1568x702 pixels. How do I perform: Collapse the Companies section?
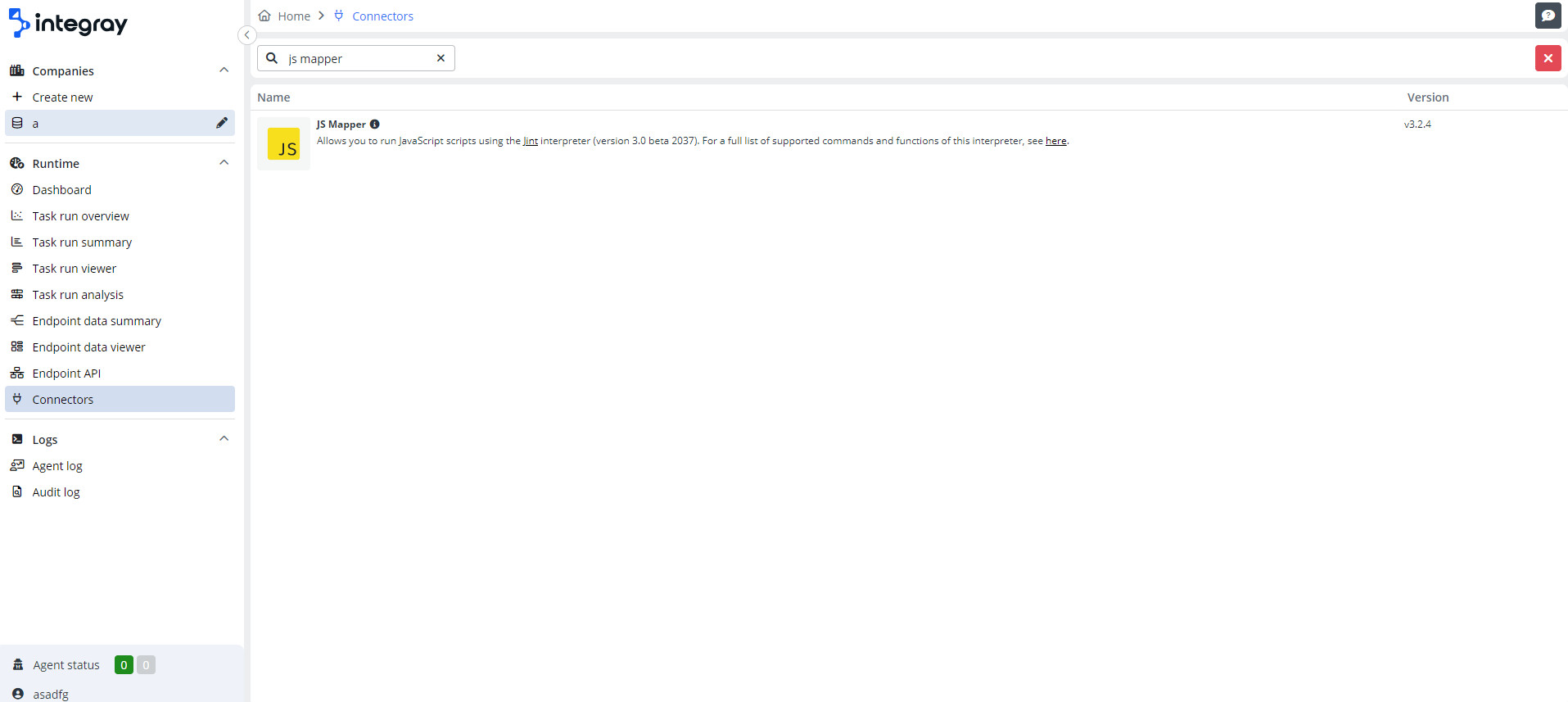click(x=224, y=70)
